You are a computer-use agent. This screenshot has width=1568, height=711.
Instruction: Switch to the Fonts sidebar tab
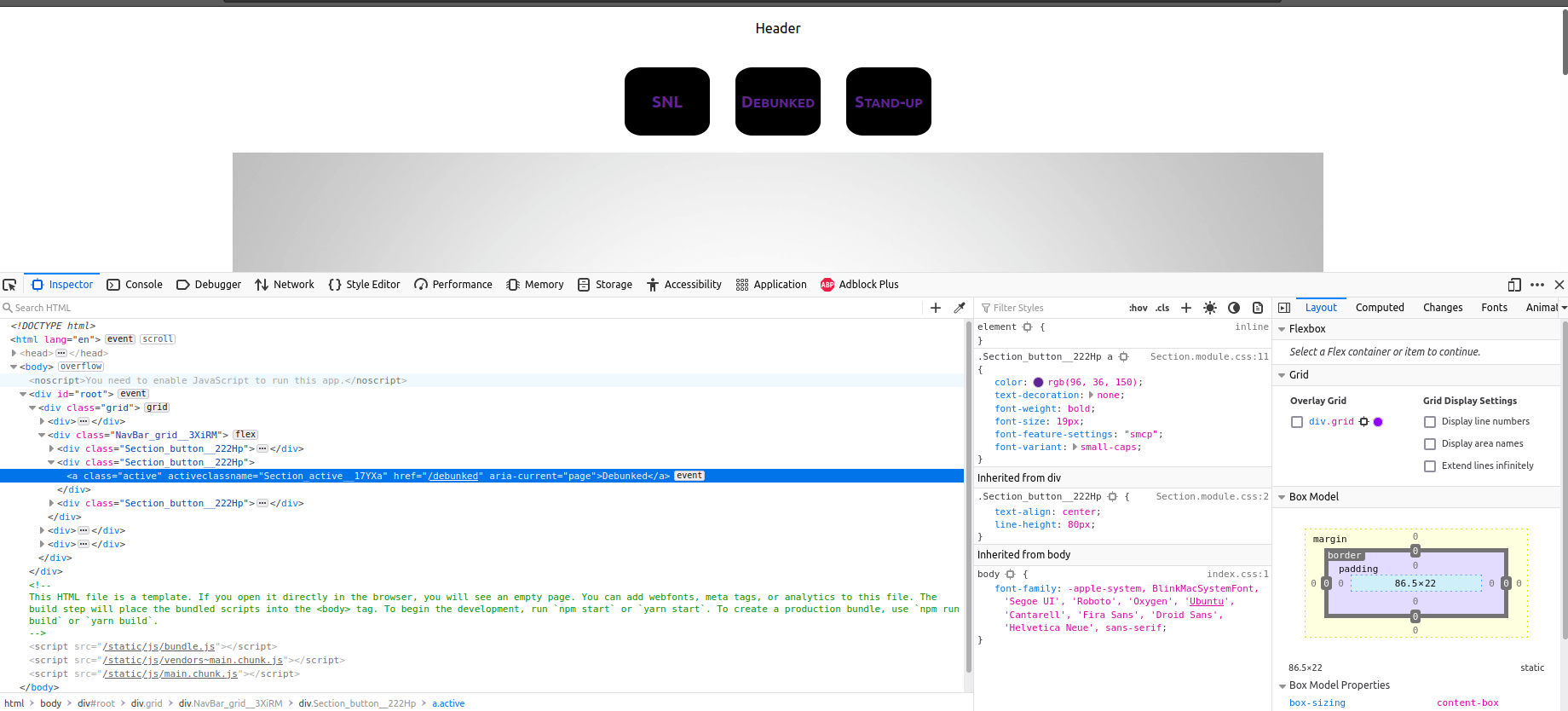coord(1494,308)
